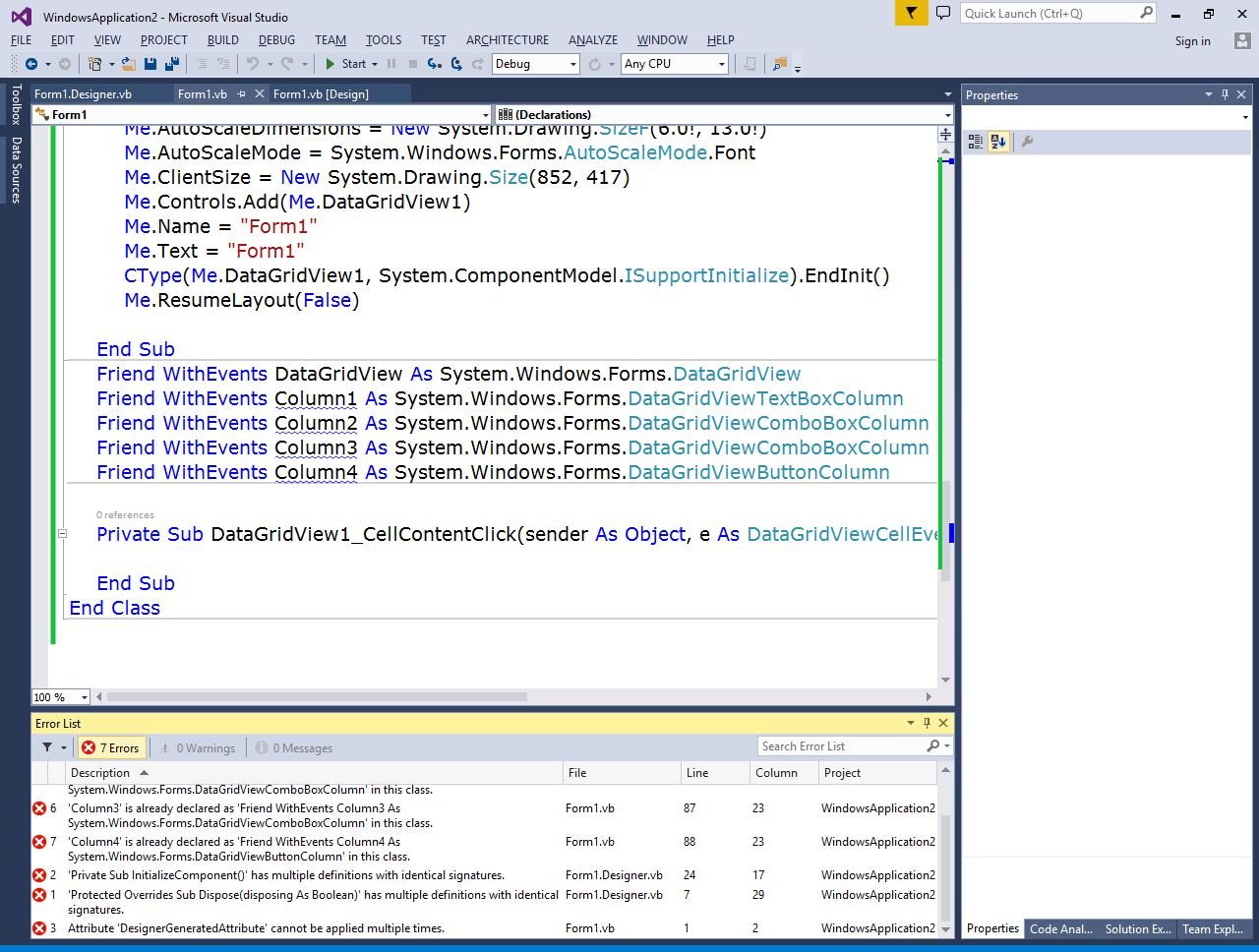
Task: Click the Categorized view icon in Properties
Action: (976, 142)
